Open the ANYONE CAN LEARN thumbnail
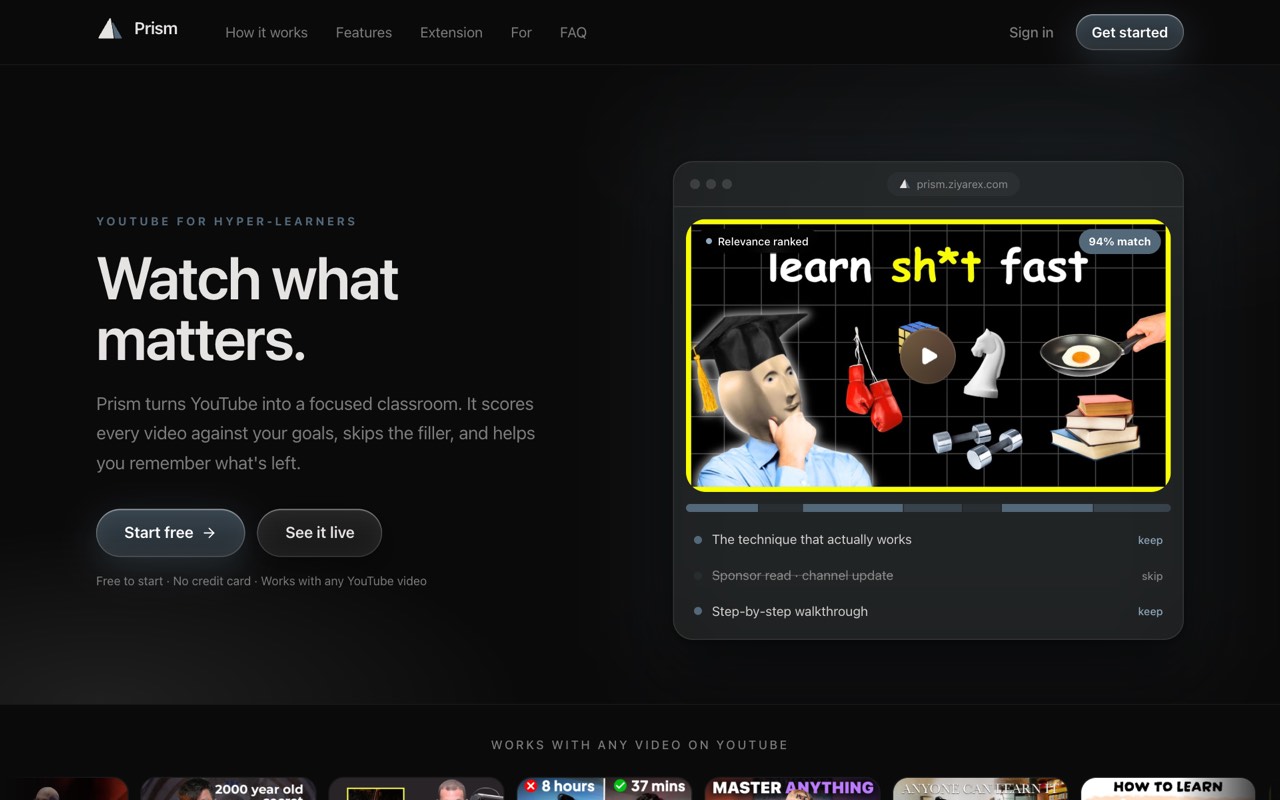The image size is (1280, 800). click(980, 789)
